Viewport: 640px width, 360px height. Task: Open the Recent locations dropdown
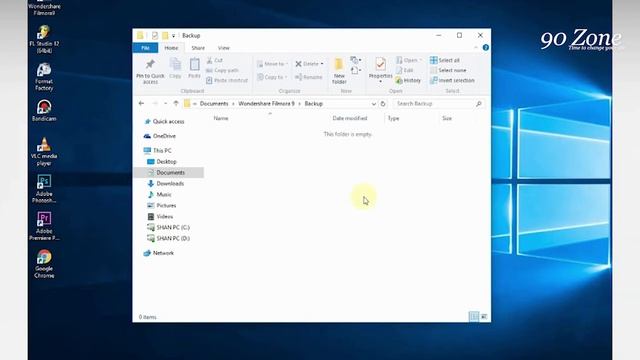165,104
